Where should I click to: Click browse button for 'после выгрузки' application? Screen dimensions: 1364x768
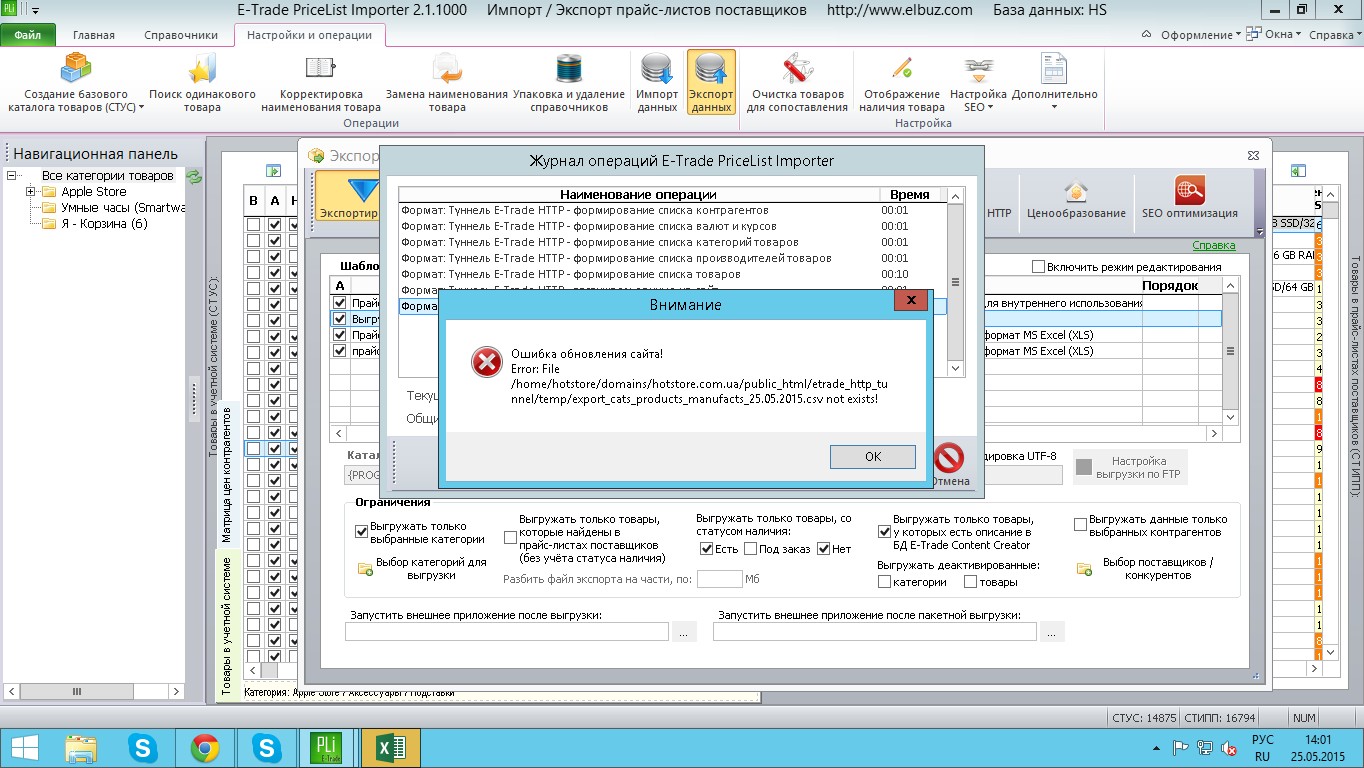[x=684, y=632]
